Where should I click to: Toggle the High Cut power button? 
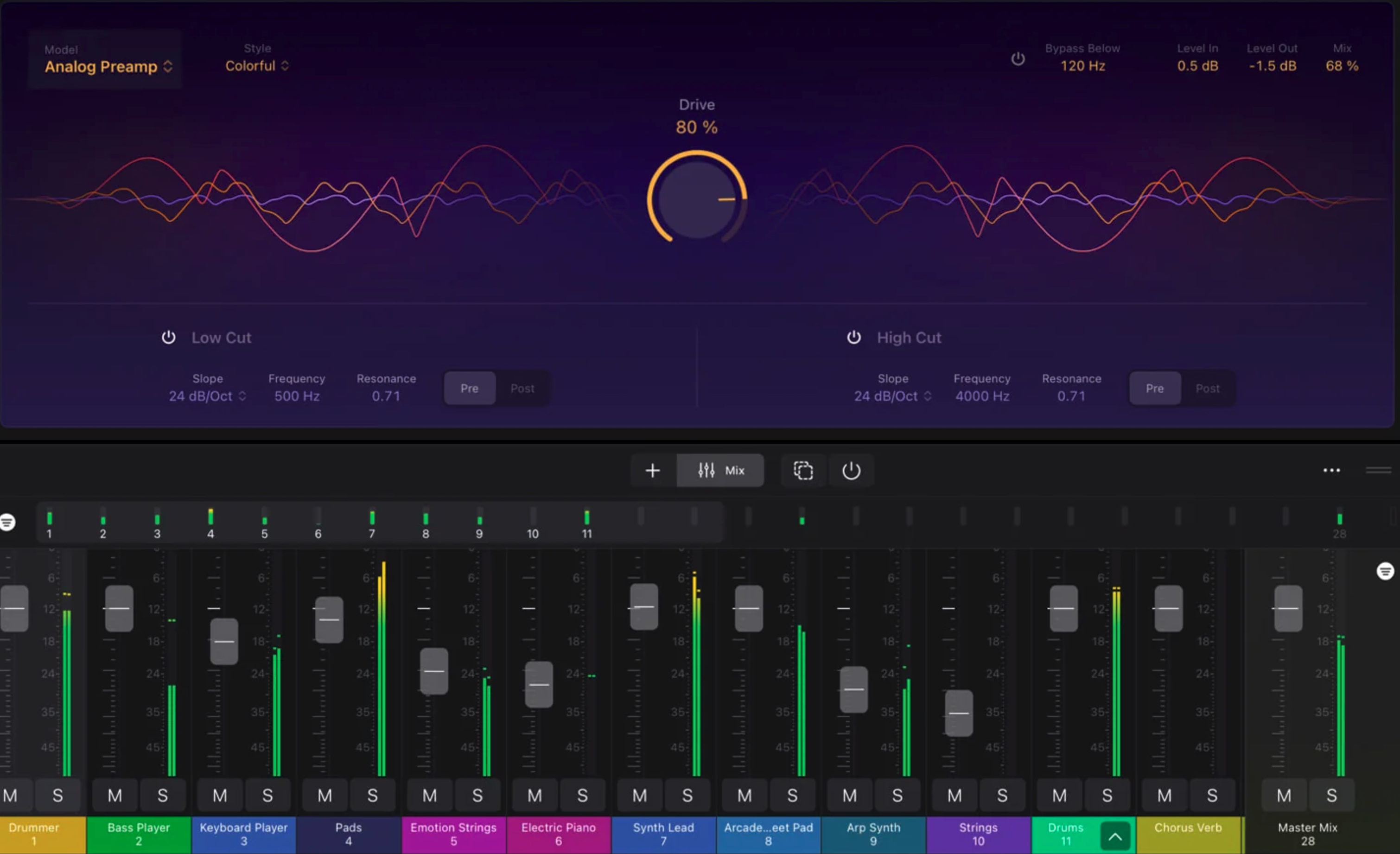[x=853, y=338]
